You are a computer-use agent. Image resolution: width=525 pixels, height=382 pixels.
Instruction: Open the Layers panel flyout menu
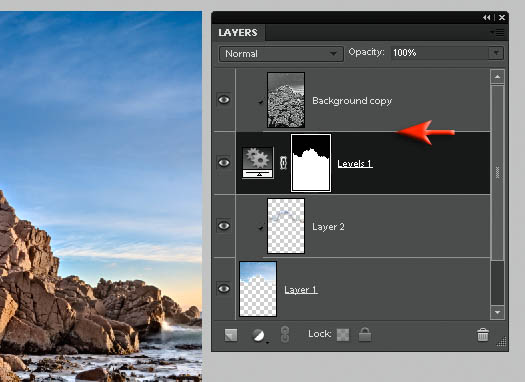[497, 32]
